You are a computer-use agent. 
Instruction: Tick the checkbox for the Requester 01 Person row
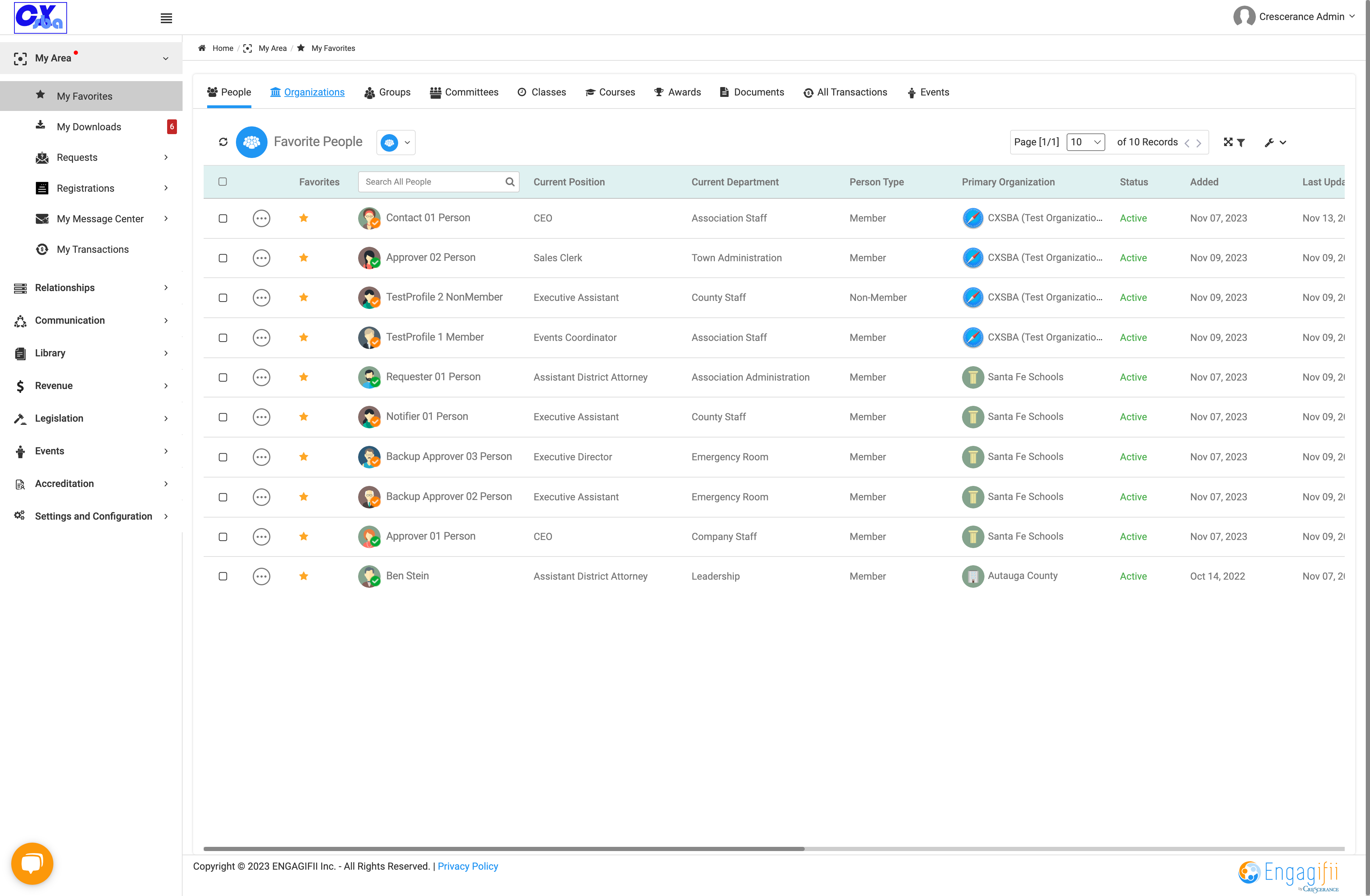[x=223, y=377]
